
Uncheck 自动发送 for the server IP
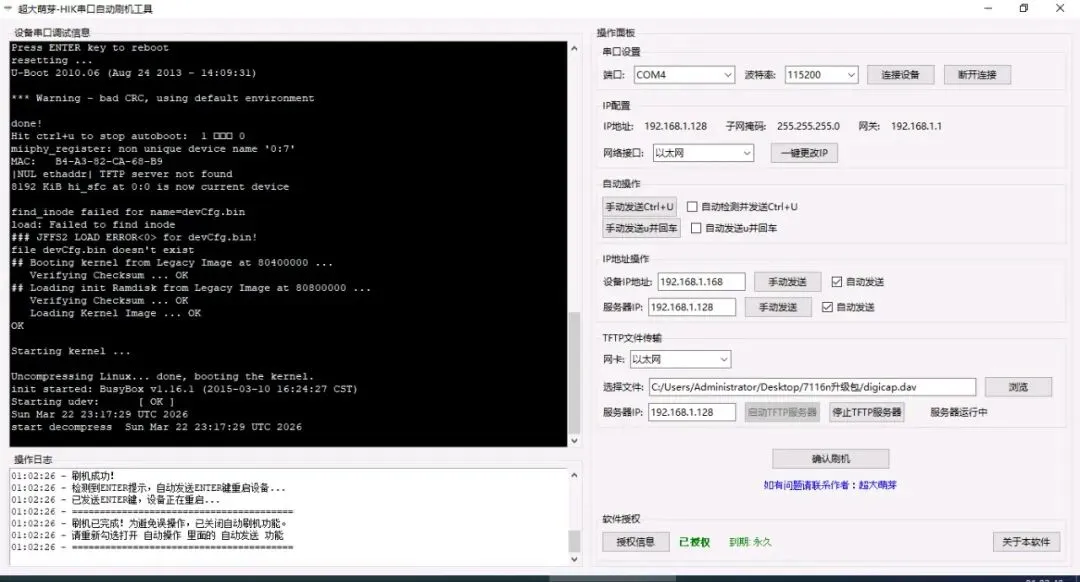[x=827, y=307]
